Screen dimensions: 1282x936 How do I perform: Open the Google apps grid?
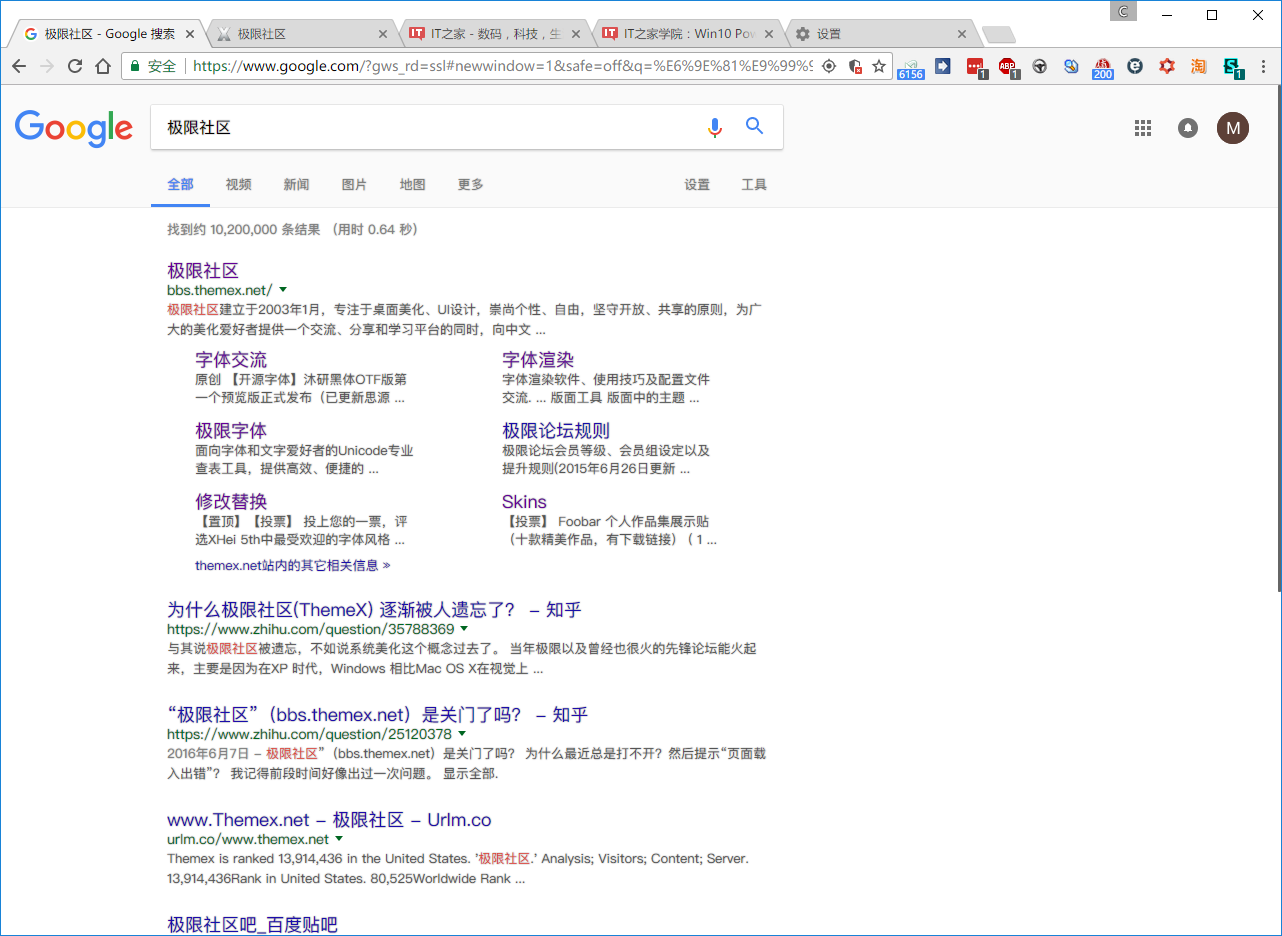coord(1143,128)
